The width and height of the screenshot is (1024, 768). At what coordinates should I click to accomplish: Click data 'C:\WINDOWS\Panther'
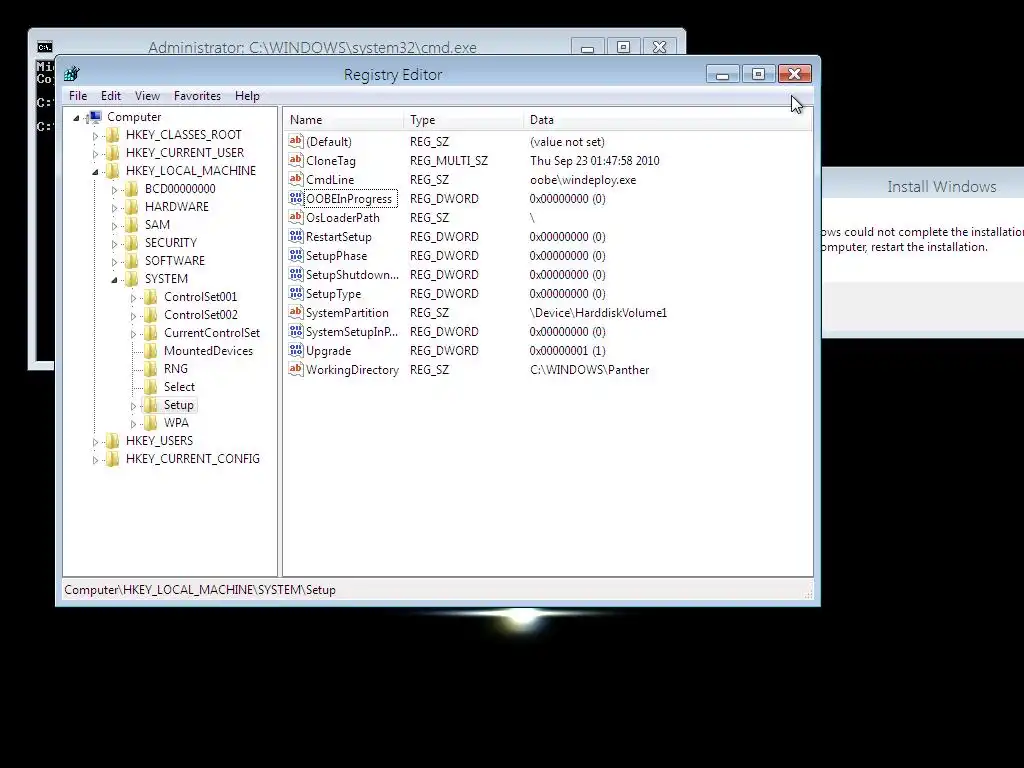[589, 370]
